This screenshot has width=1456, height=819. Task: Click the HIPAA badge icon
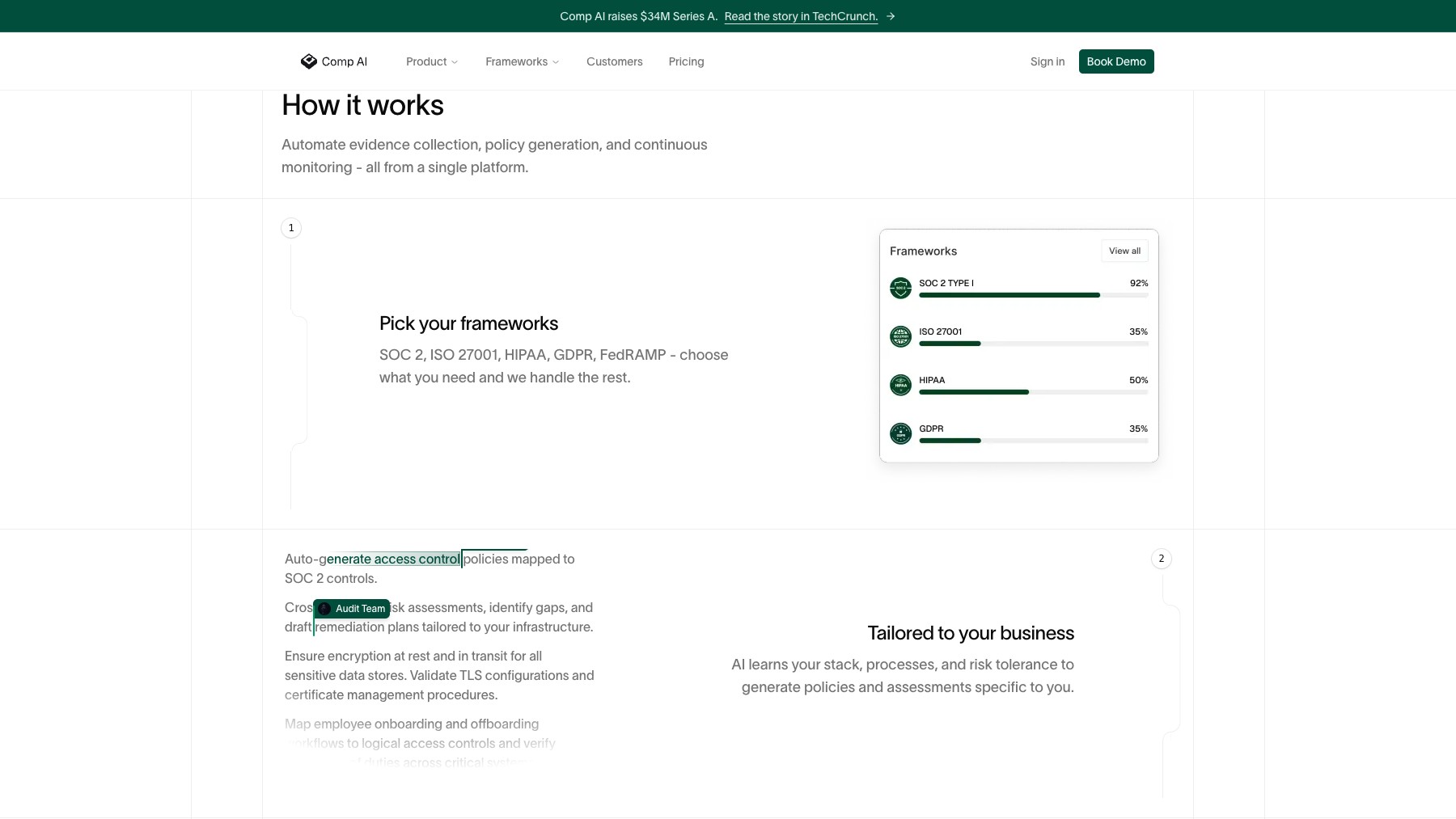click(900, 385)
